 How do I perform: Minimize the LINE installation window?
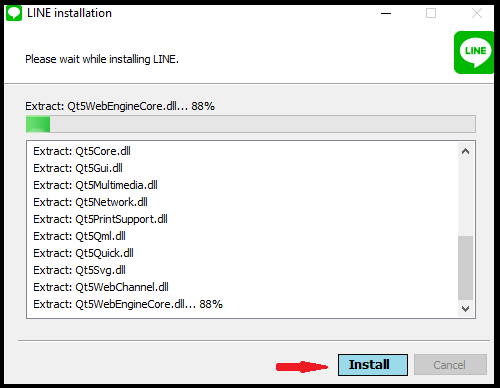coord(386,13)
